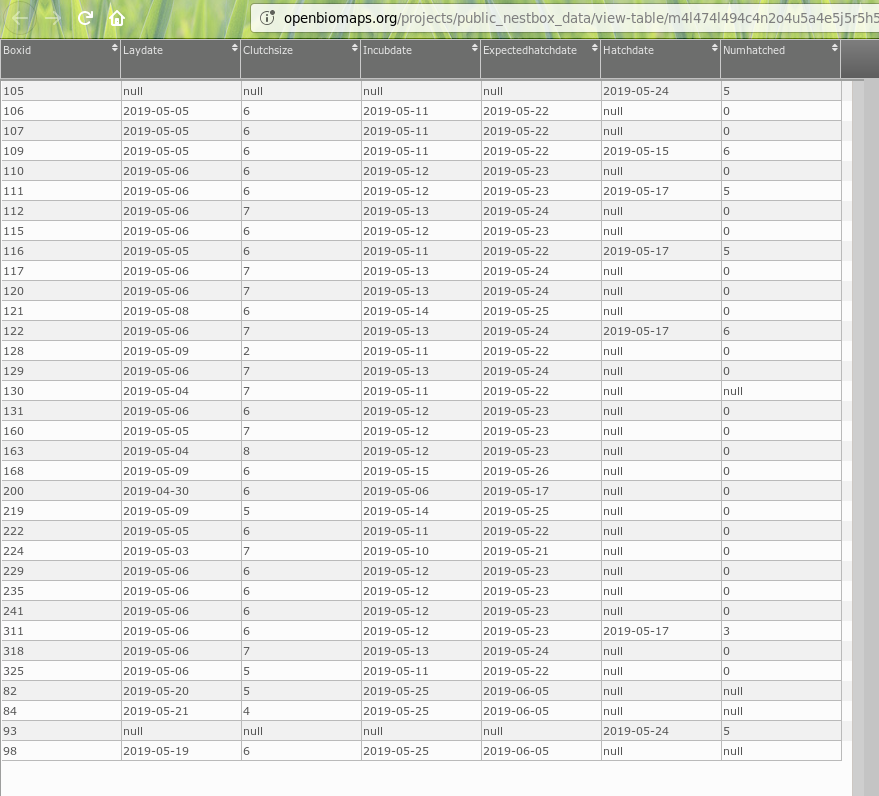Select Boxid cell 311
Screen dimensions: 879x796
click(61, 631)
